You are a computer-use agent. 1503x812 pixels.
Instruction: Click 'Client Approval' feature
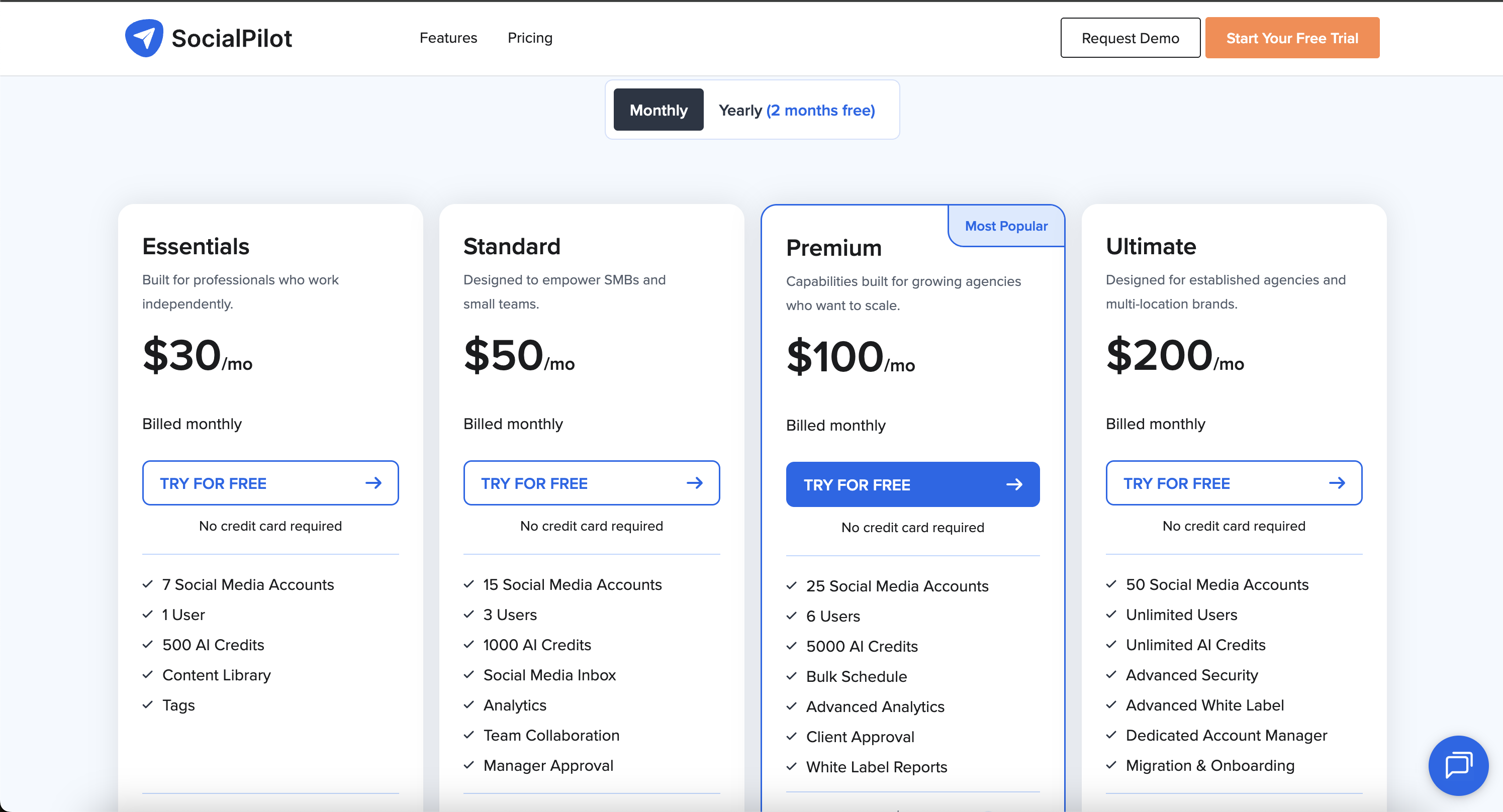860,737
